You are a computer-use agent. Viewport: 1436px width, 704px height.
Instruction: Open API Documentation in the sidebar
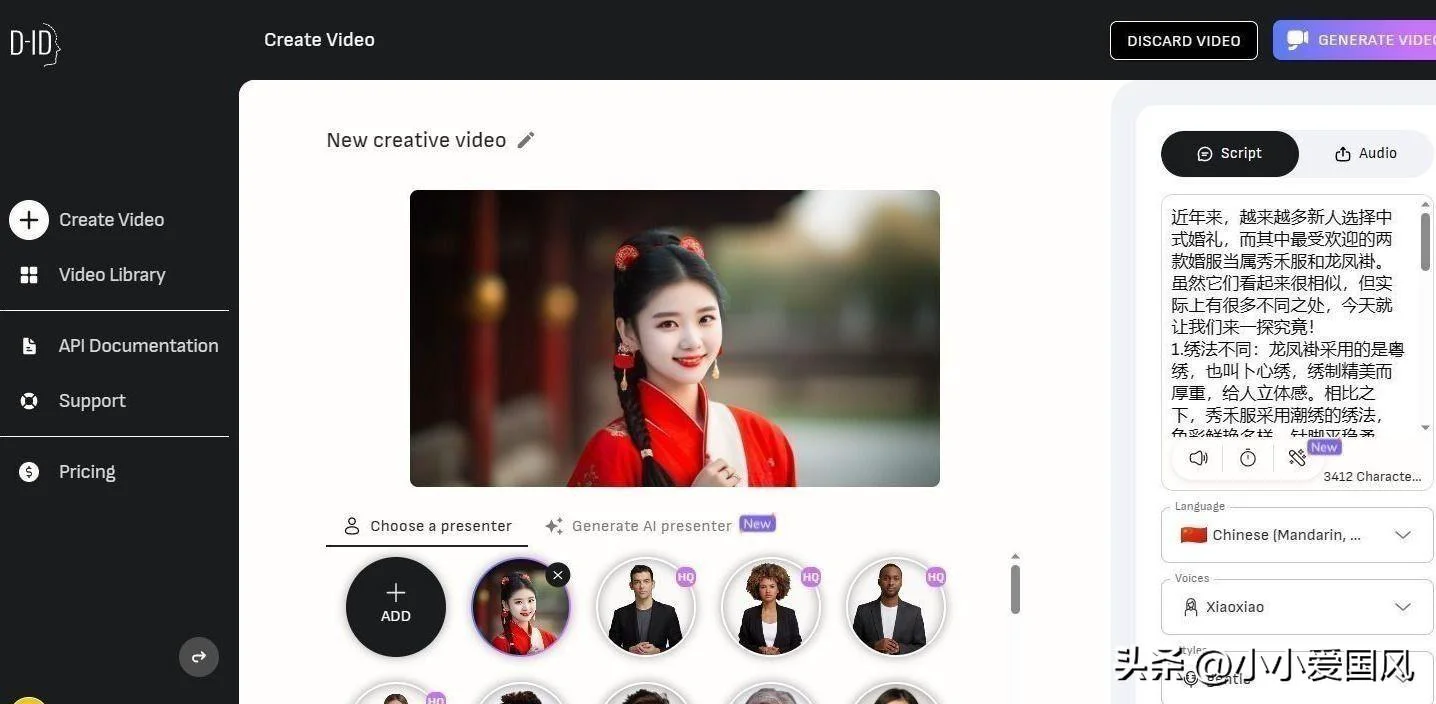[138, 346]
